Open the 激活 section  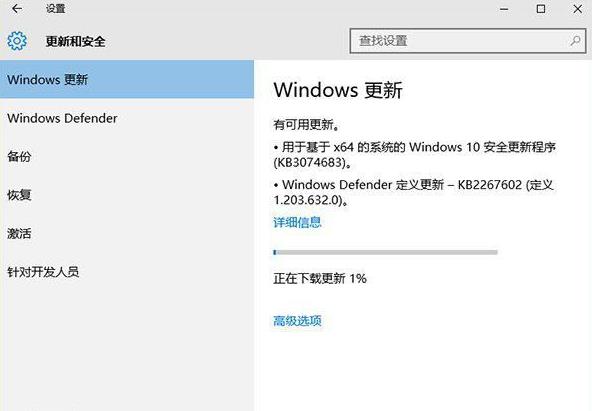point(127,233)
